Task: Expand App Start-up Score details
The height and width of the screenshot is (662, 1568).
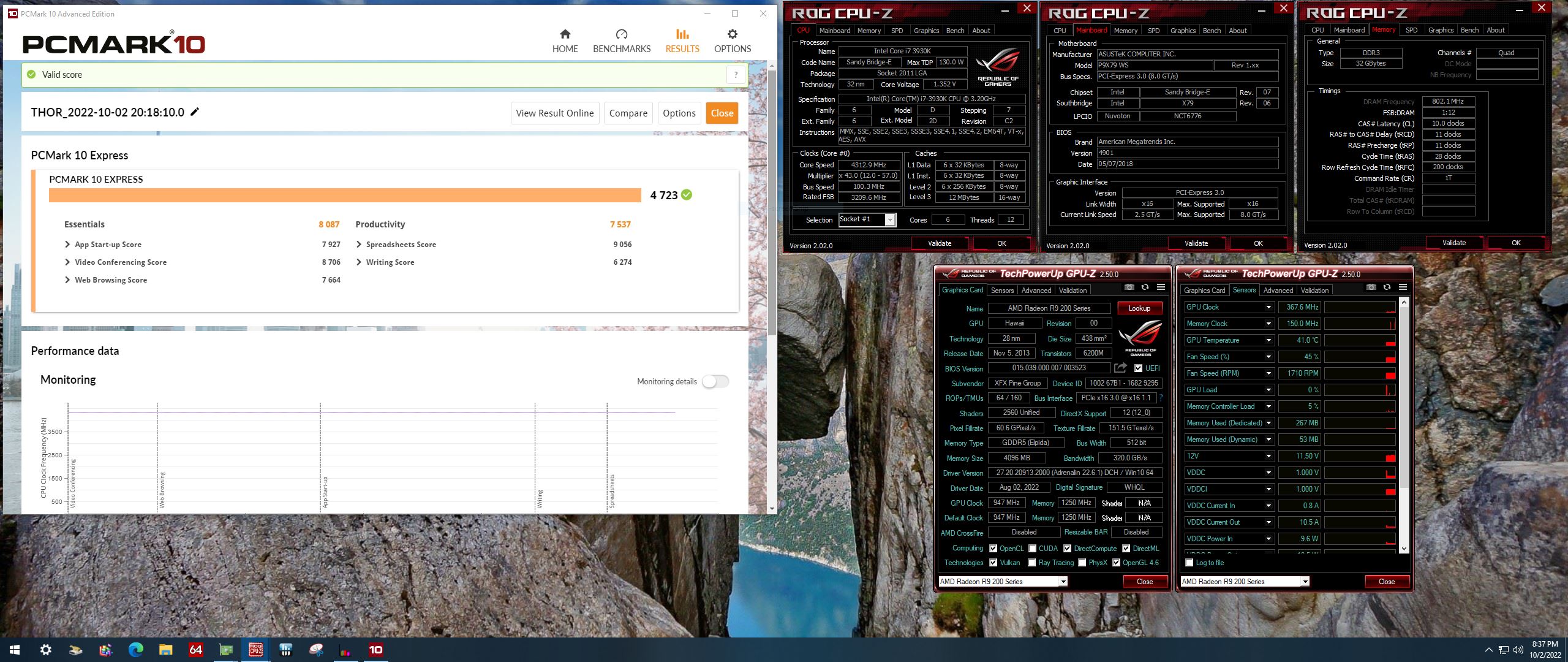Action: point(67,244)
